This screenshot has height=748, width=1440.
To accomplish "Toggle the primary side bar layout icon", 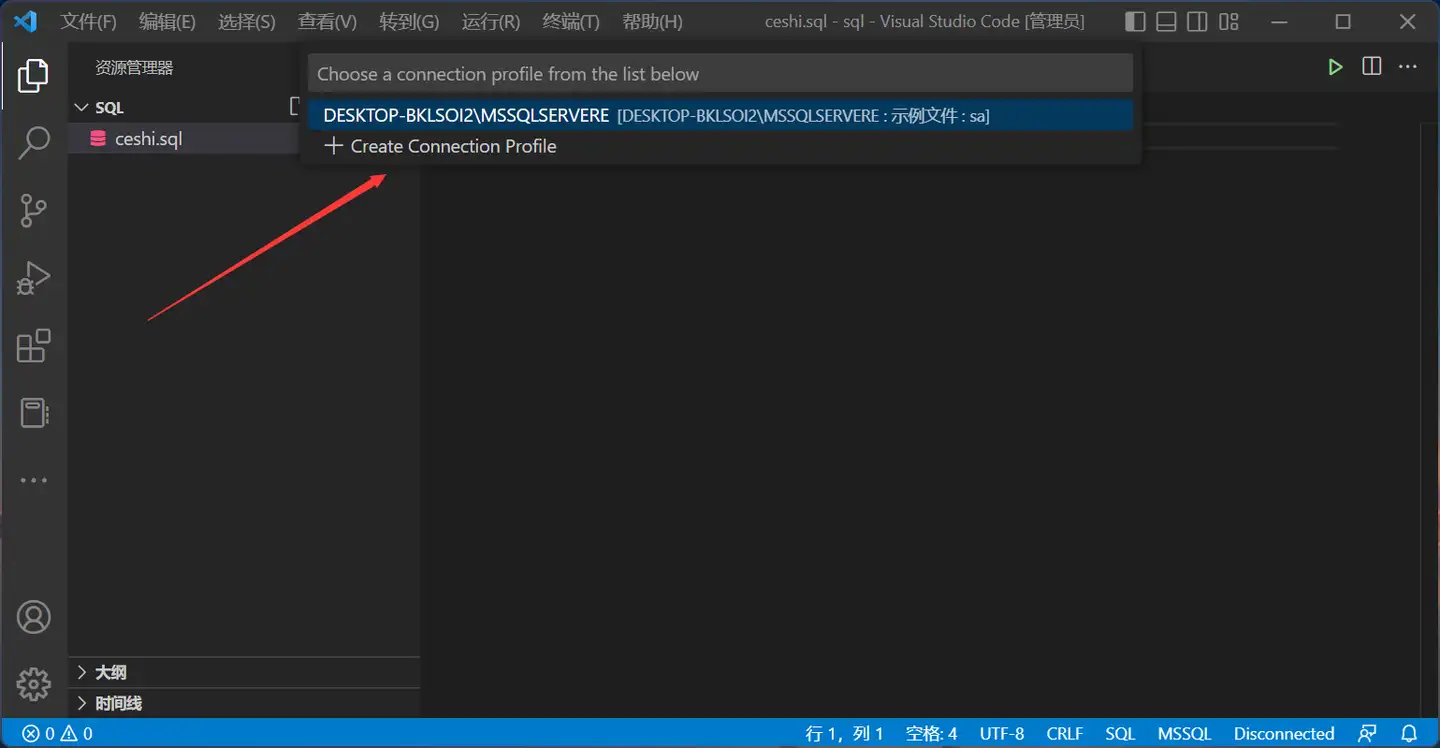I will [x=1135, y=21].
